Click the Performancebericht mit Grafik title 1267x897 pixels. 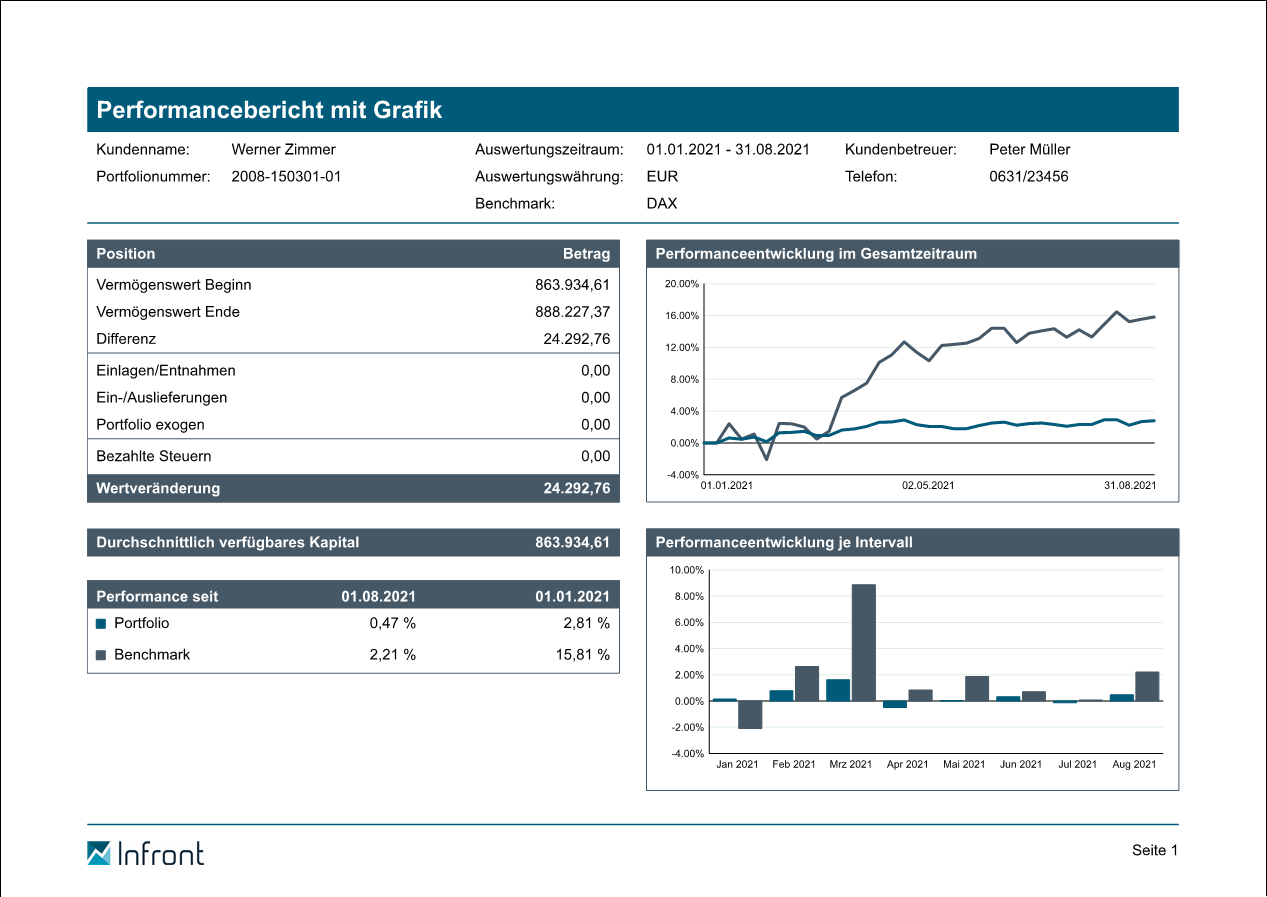(x=269, y=110)
